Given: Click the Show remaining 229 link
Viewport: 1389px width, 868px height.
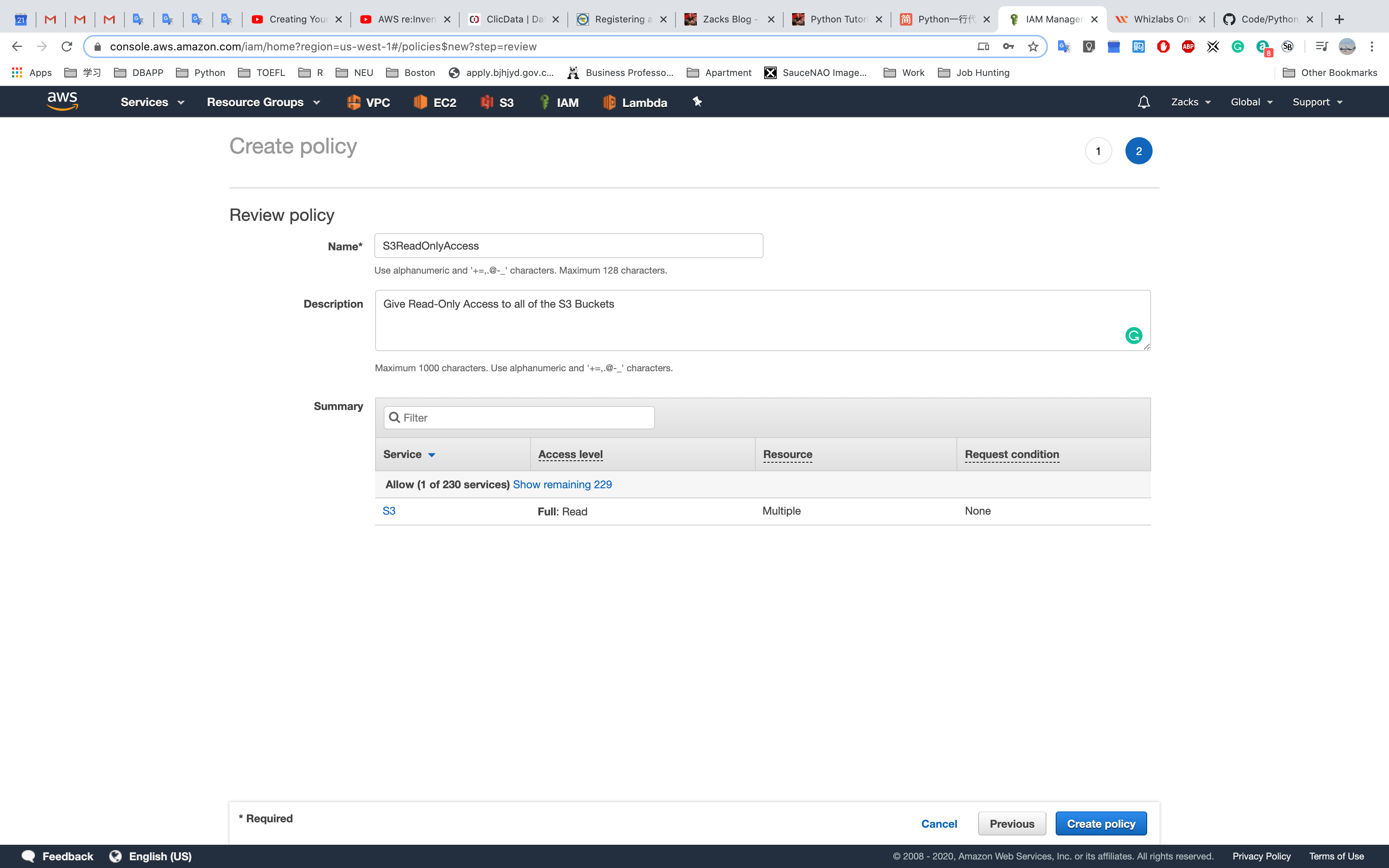Looking at the screenshot, I should point(562,484).
